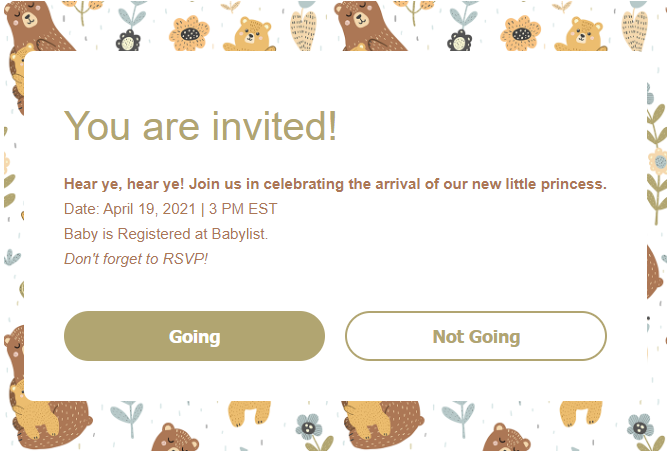Click the rightmost yellow bear cub at the top
This screenshot has height=451, width=667.
(x=581, y=34)
